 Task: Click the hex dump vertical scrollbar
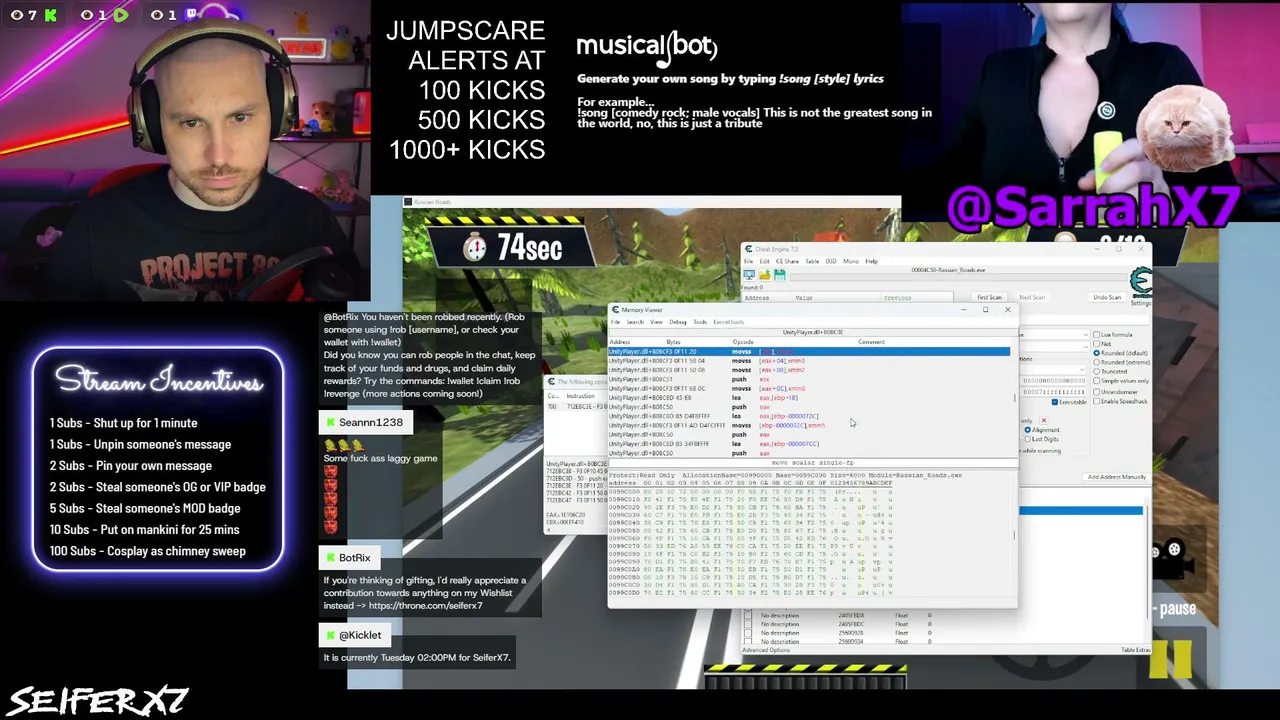pos(1014,535)
